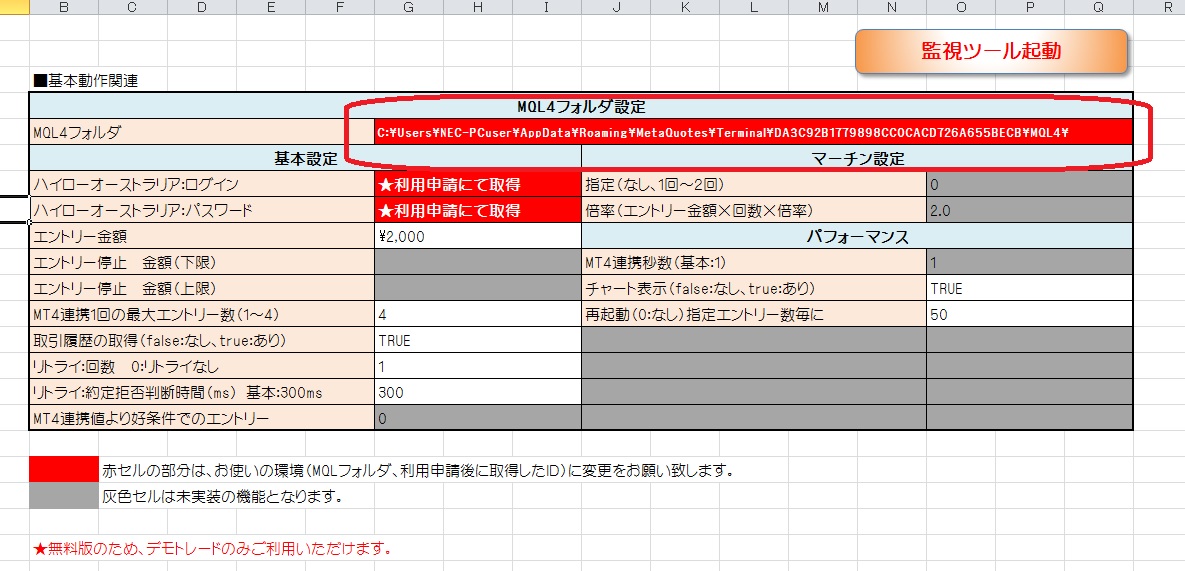Select the 再起動(0:なし) label cell
Viewport: 1185px width, 571px height.
pos(754,315)
